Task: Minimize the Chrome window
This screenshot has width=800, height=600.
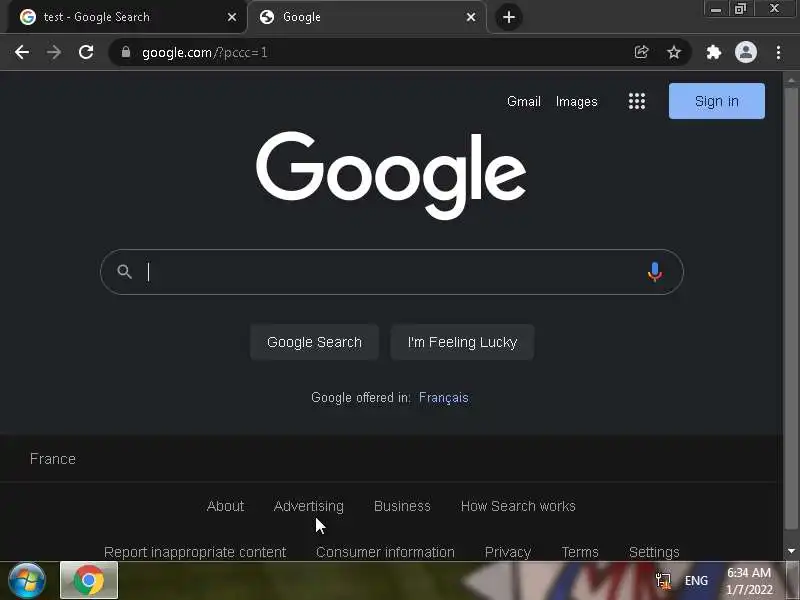Action: coord(716,9)
